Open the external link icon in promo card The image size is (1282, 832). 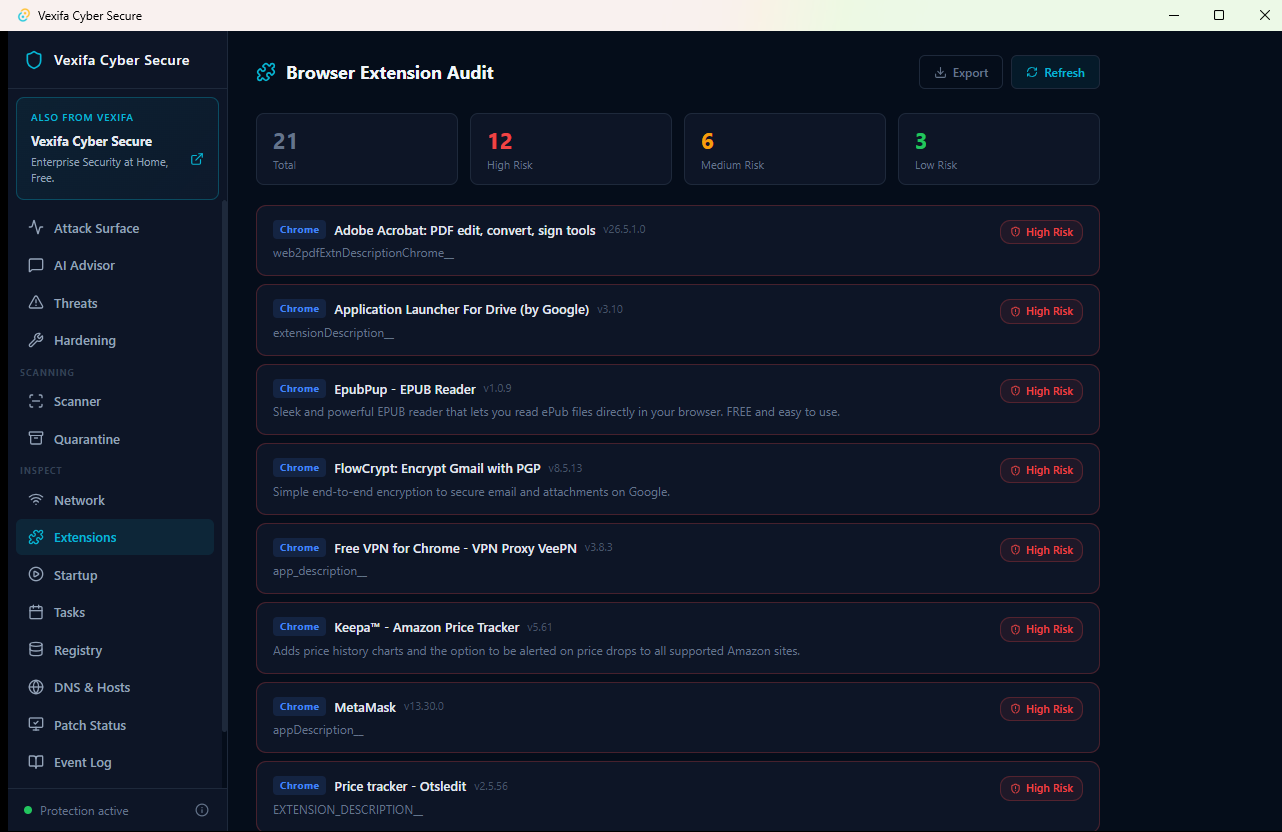pos(197,159)
